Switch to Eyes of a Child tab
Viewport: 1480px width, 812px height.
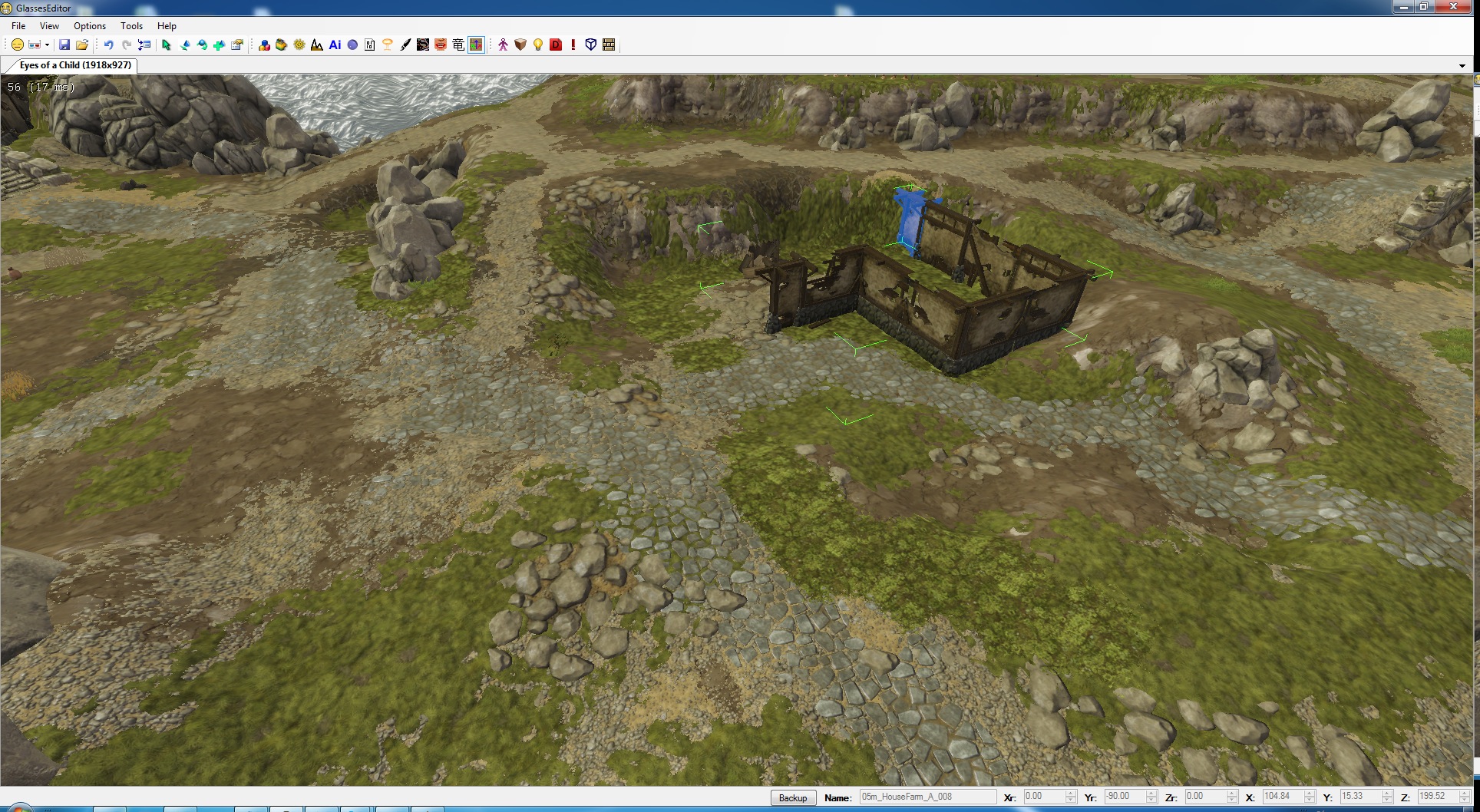[x=74, y=65]
